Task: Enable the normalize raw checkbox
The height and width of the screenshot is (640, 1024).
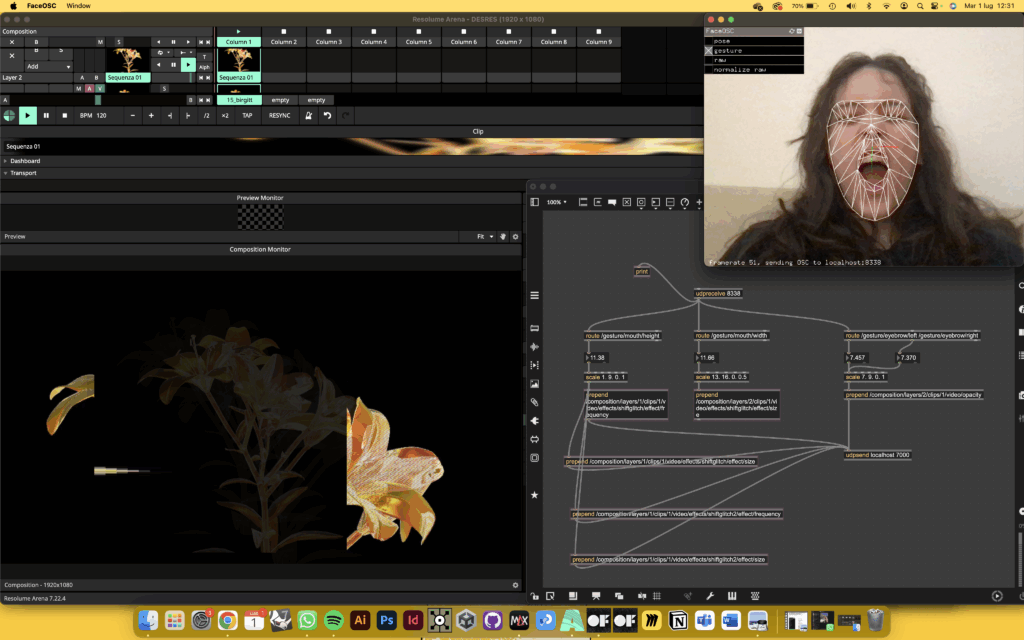Action: point(709,69)
